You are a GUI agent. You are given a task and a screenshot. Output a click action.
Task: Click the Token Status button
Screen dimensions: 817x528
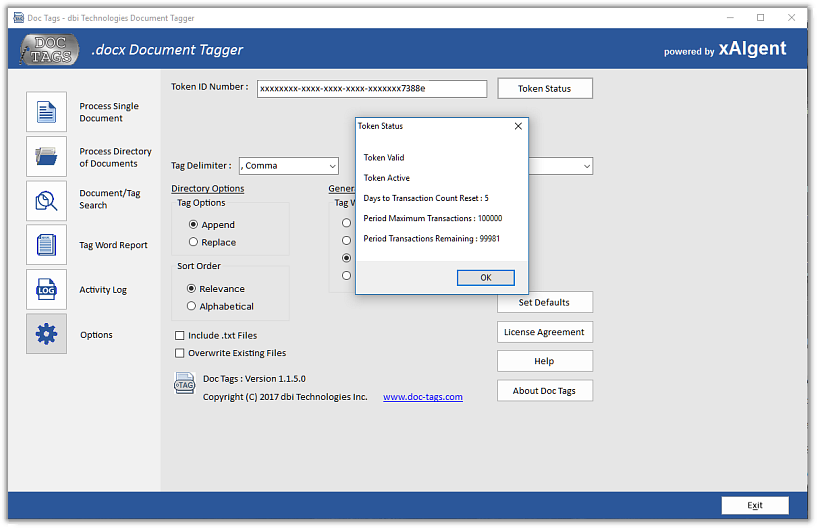544,89
